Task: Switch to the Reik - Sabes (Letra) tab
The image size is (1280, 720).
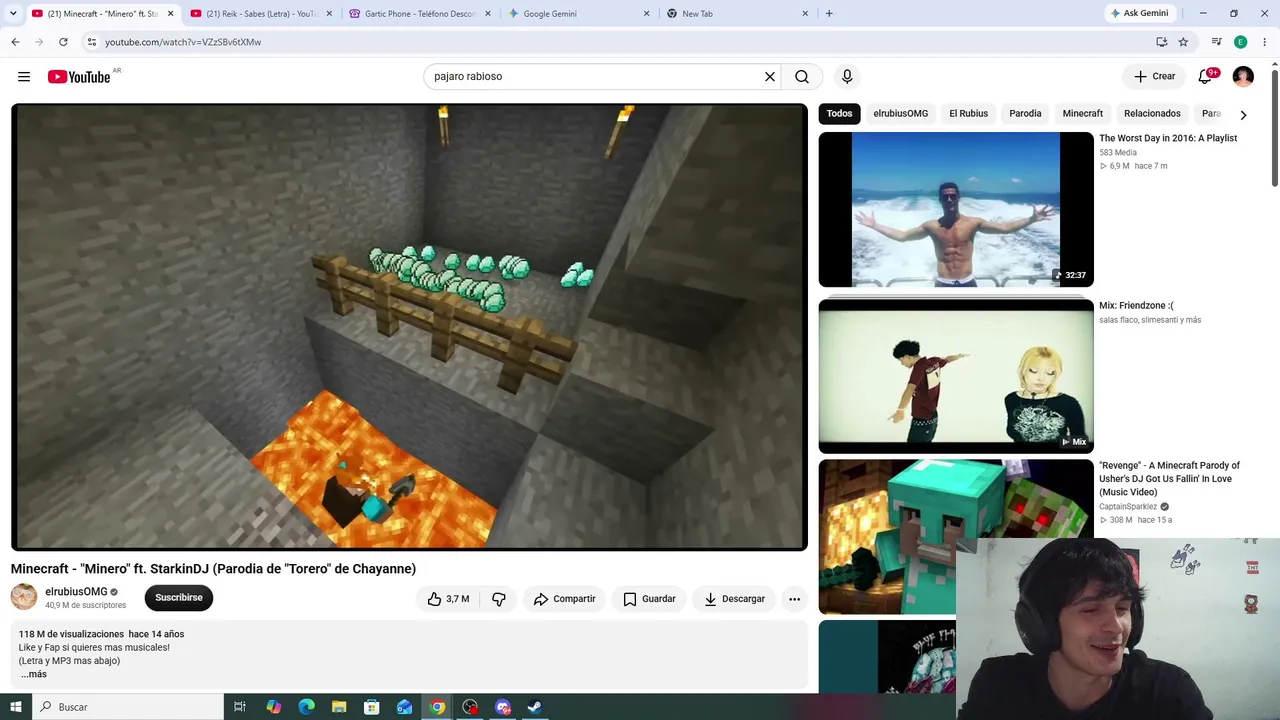Action: click(x=259, y=14)
